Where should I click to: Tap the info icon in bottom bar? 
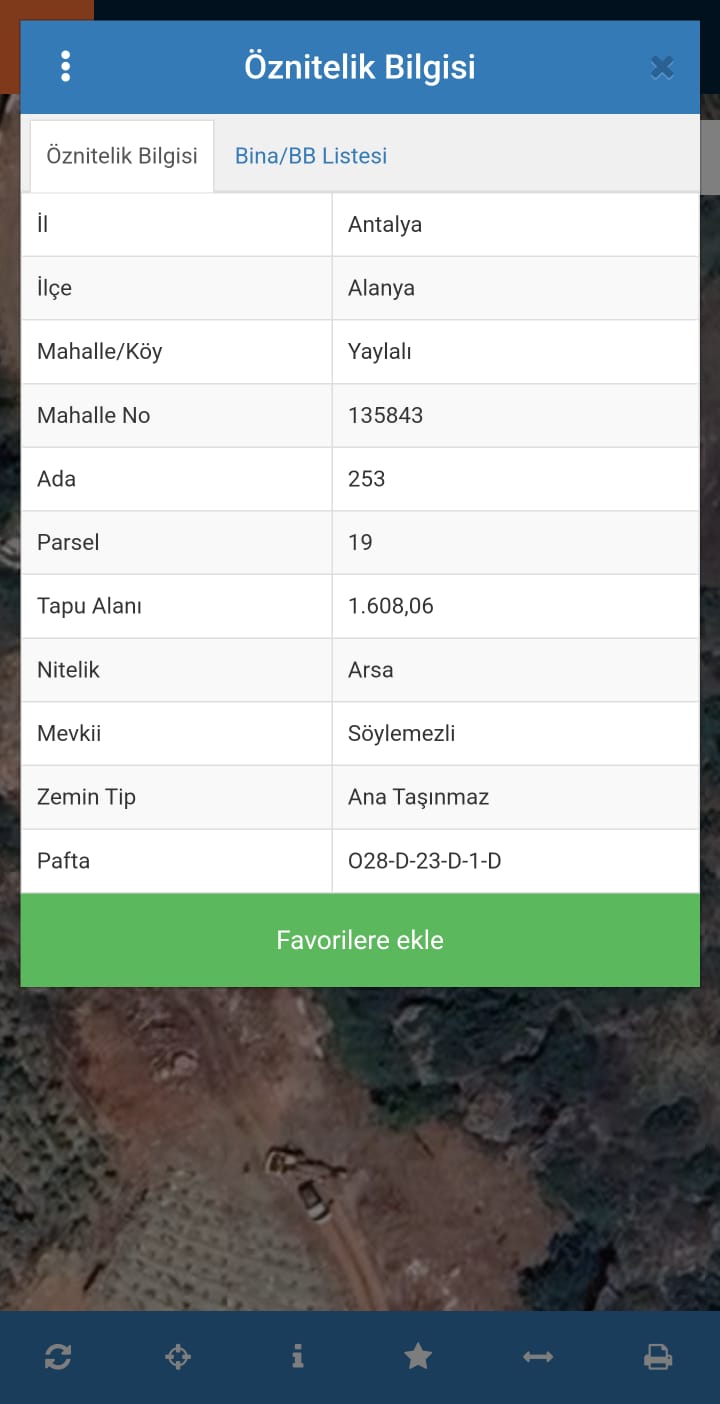point(297,1357)
